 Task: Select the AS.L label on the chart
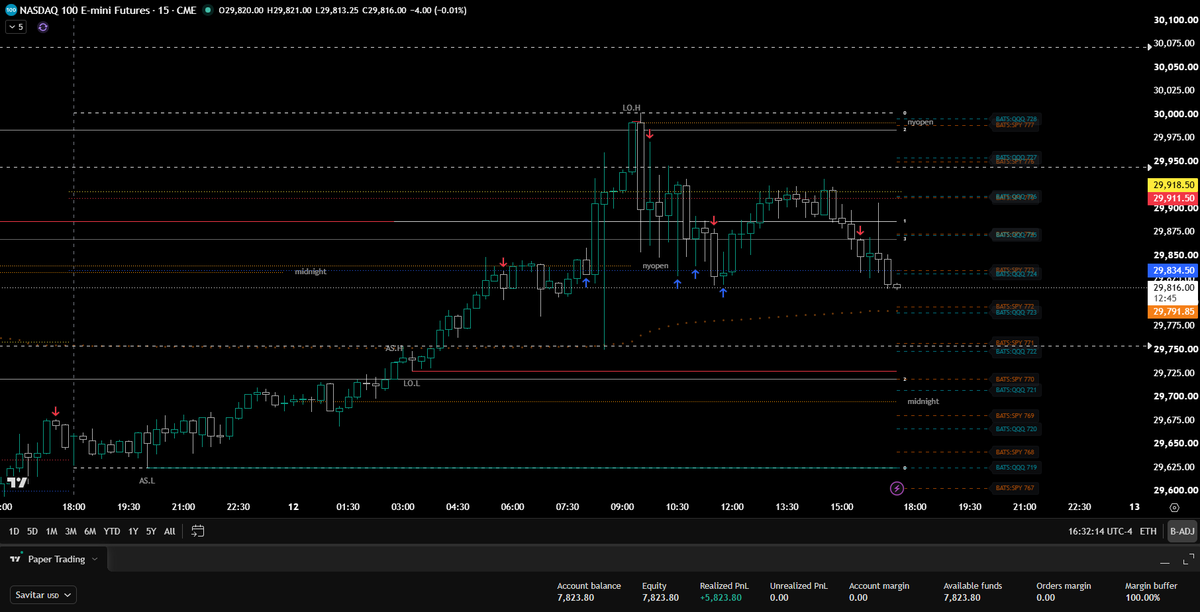click(x=147, y=480)
